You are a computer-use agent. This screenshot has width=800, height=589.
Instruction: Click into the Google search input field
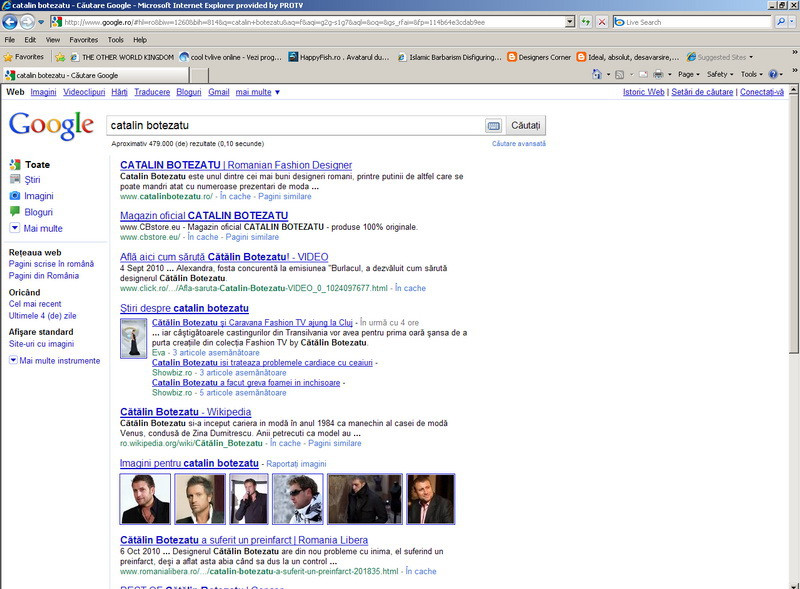pyautogui.click(x=295, y=126)
